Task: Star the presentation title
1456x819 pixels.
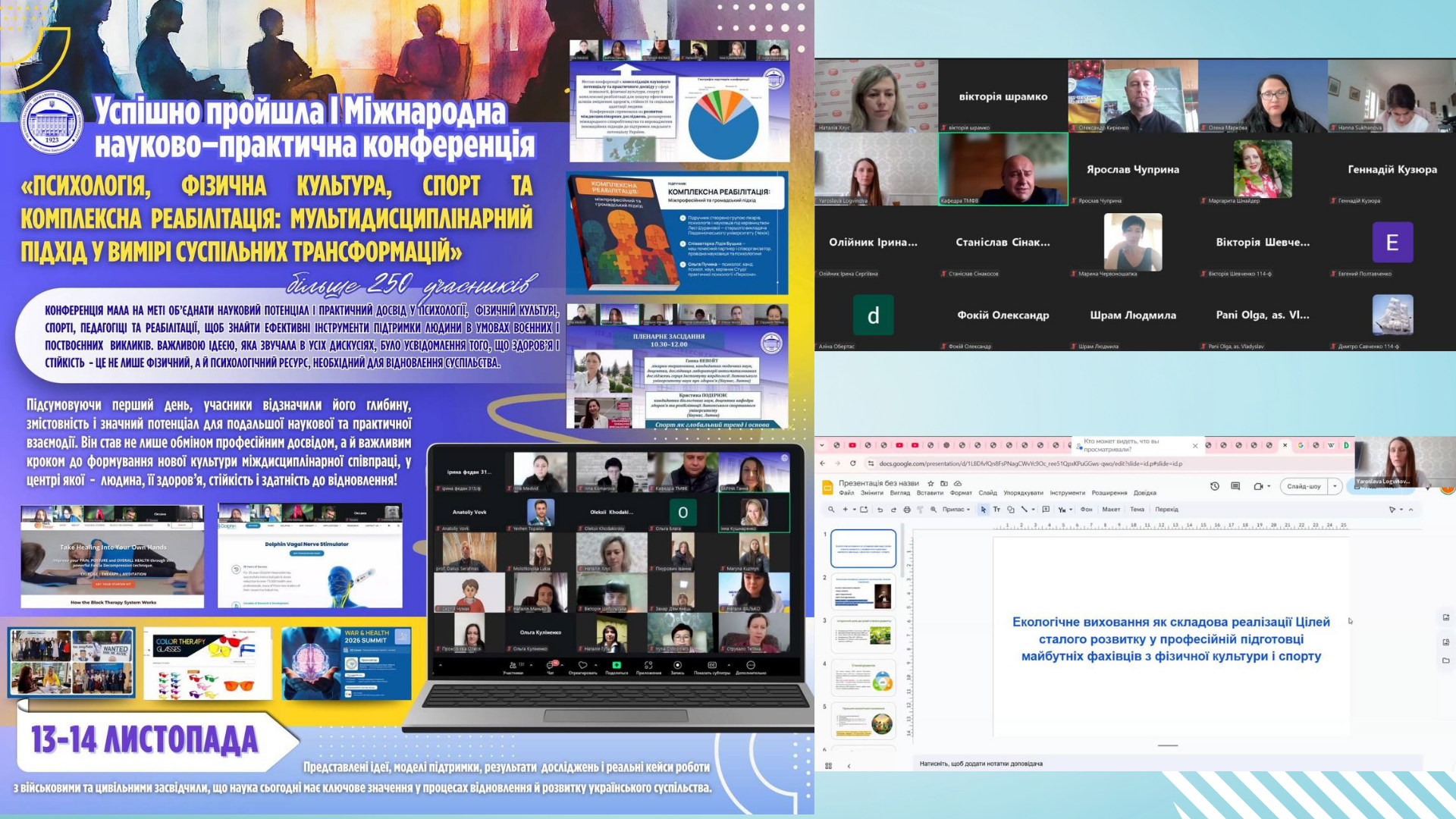Action: (930, 483)
